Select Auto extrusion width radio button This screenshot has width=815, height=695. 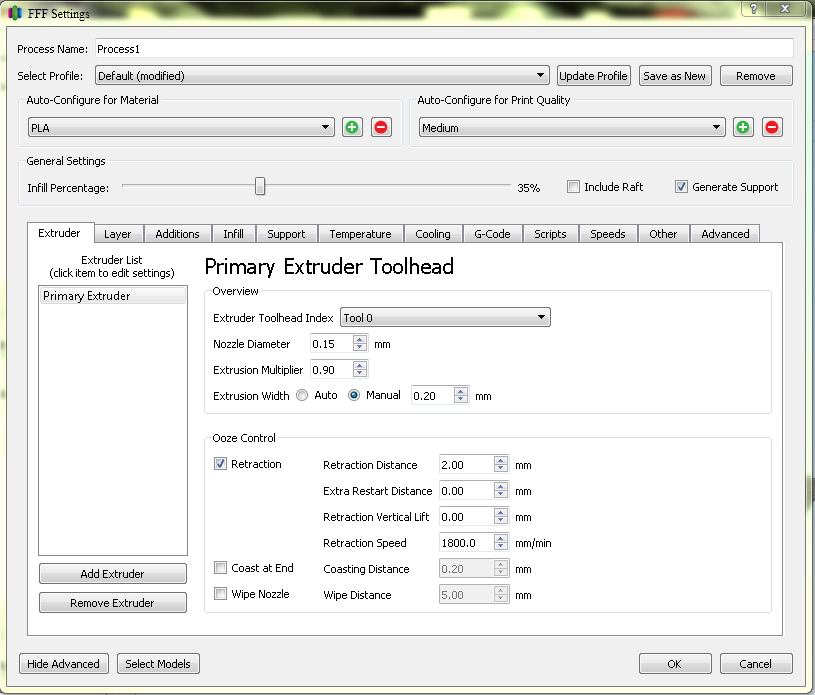[x=302, y=396]
